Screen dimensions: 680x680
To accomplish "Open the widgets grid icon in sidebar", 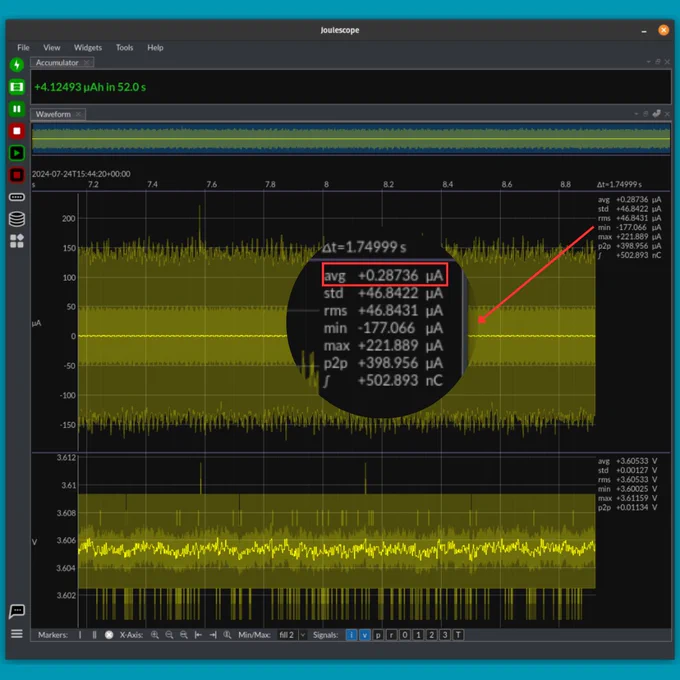I will coord(16,241).
